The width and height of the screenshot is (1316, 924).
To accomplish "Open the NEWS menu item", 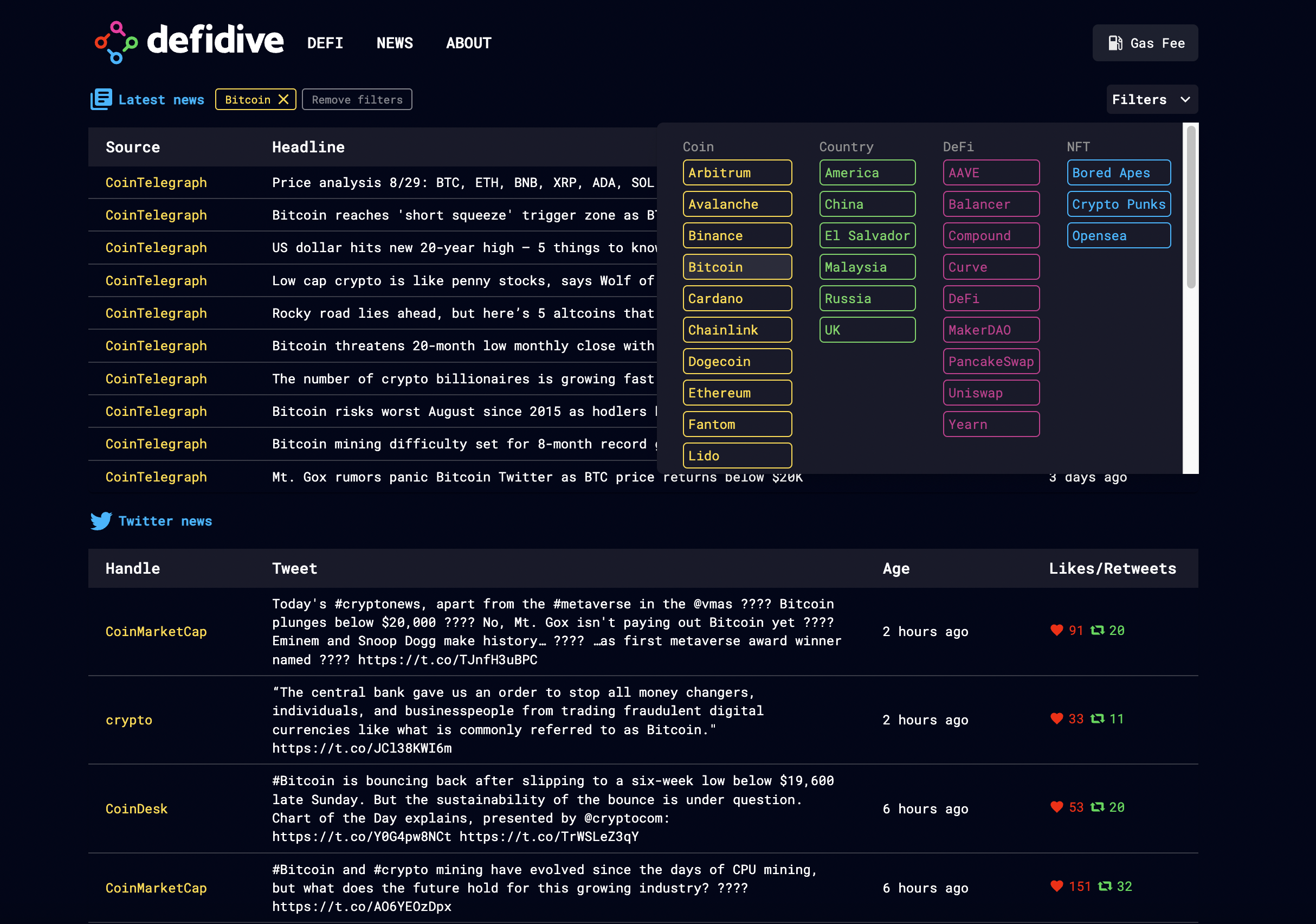I will [x=395, y=43].
